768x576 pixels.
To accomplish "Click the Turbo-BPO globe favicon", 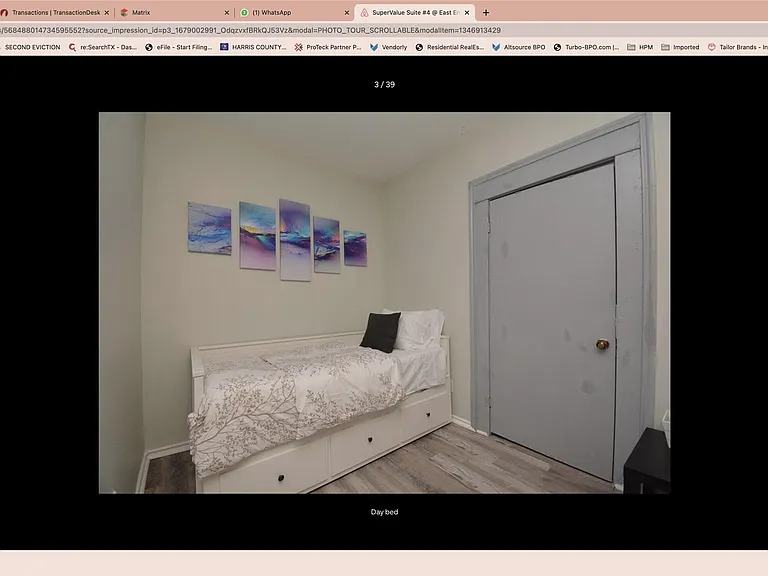I will [x=557, y=48].
